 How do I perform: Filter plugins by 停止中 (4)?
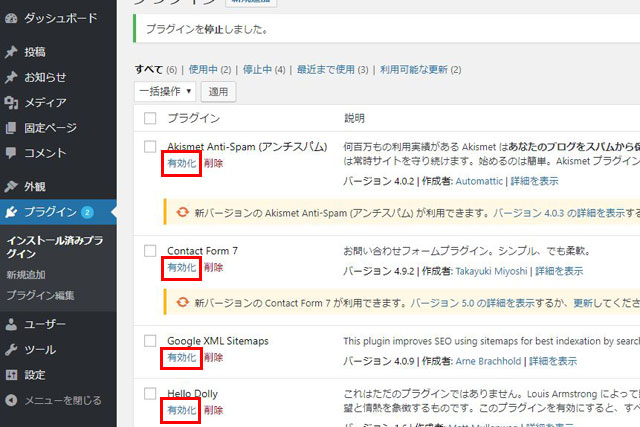[264, 70]
